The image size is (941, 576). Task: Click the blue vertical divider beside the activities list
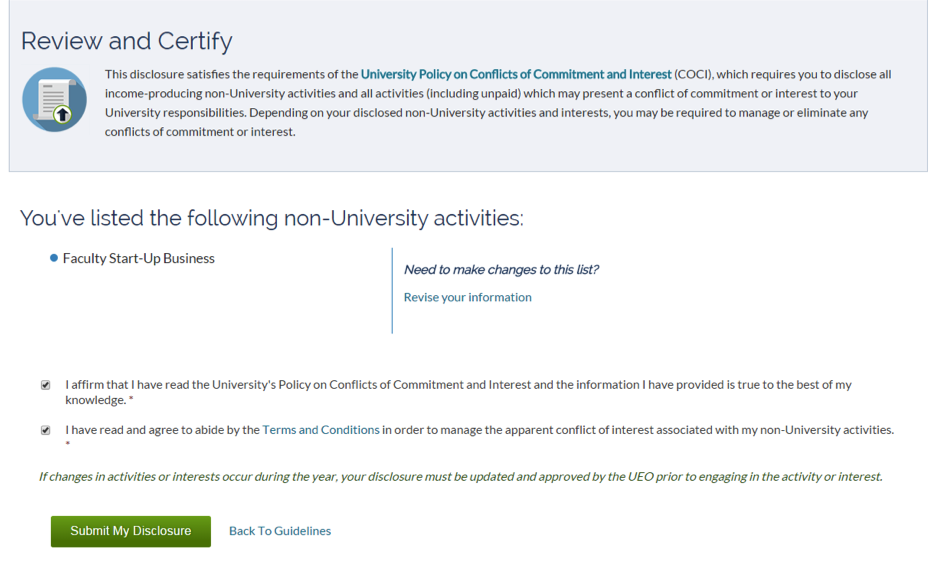tap(392, 290)
